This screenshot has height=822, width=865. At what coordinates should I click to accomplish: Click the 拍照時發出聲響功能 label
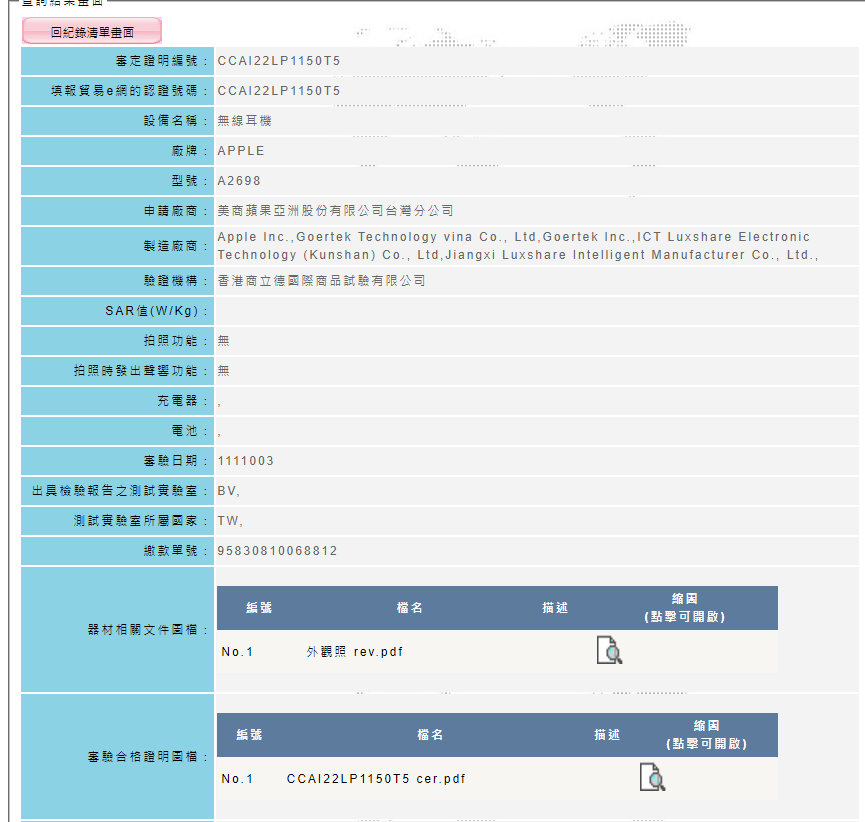point(141,371)
